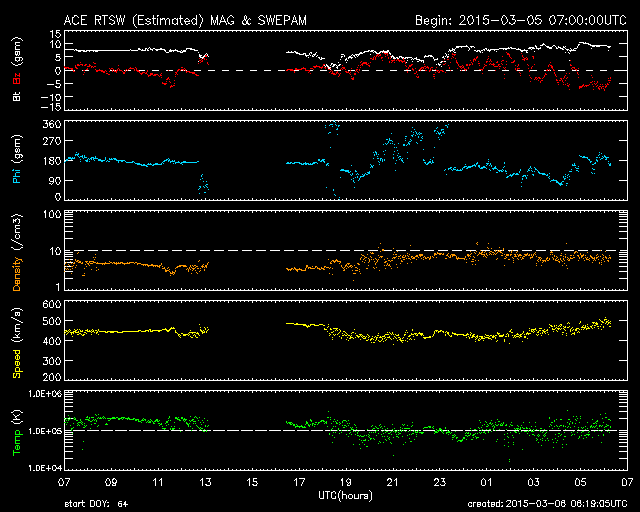Click the '09' hour label on the time axis
Viewport: 640px width, 512px height.
(x=111, y=483)
